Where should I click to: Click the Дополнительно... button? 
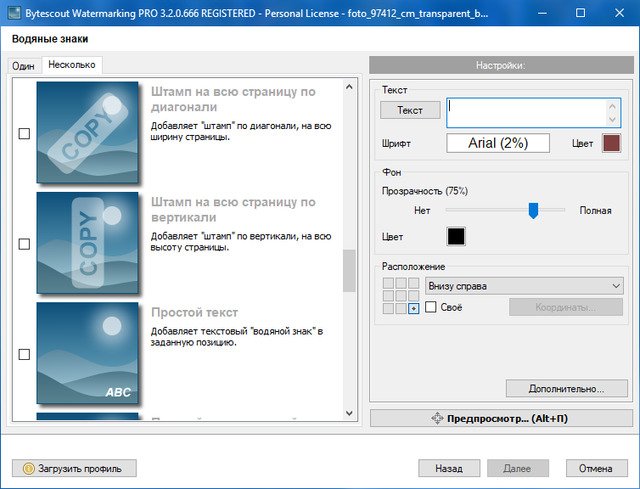566,388
